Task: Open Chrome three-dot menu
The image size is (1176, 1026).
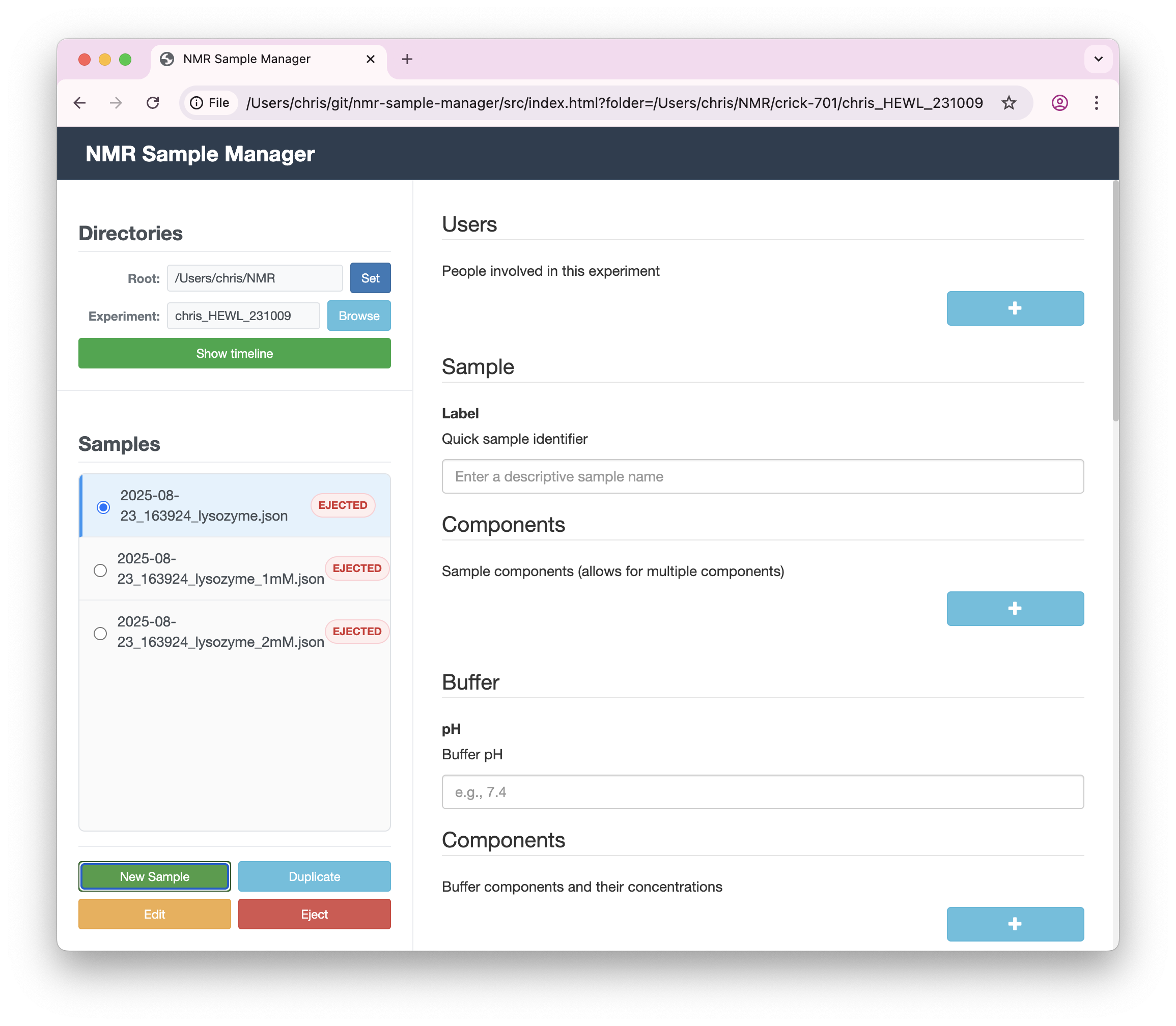Action: pyautogui.click(x=1096, y=103)
